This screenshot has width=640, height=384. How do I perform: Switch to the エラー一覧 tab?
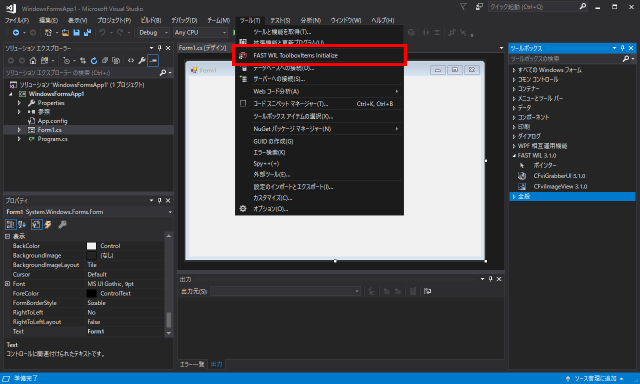pos(192,364)
